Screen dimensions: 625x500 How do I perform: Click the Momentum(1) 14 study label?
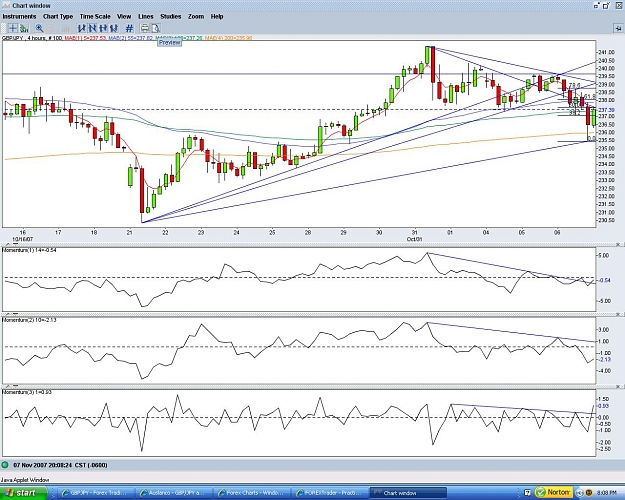29,250
